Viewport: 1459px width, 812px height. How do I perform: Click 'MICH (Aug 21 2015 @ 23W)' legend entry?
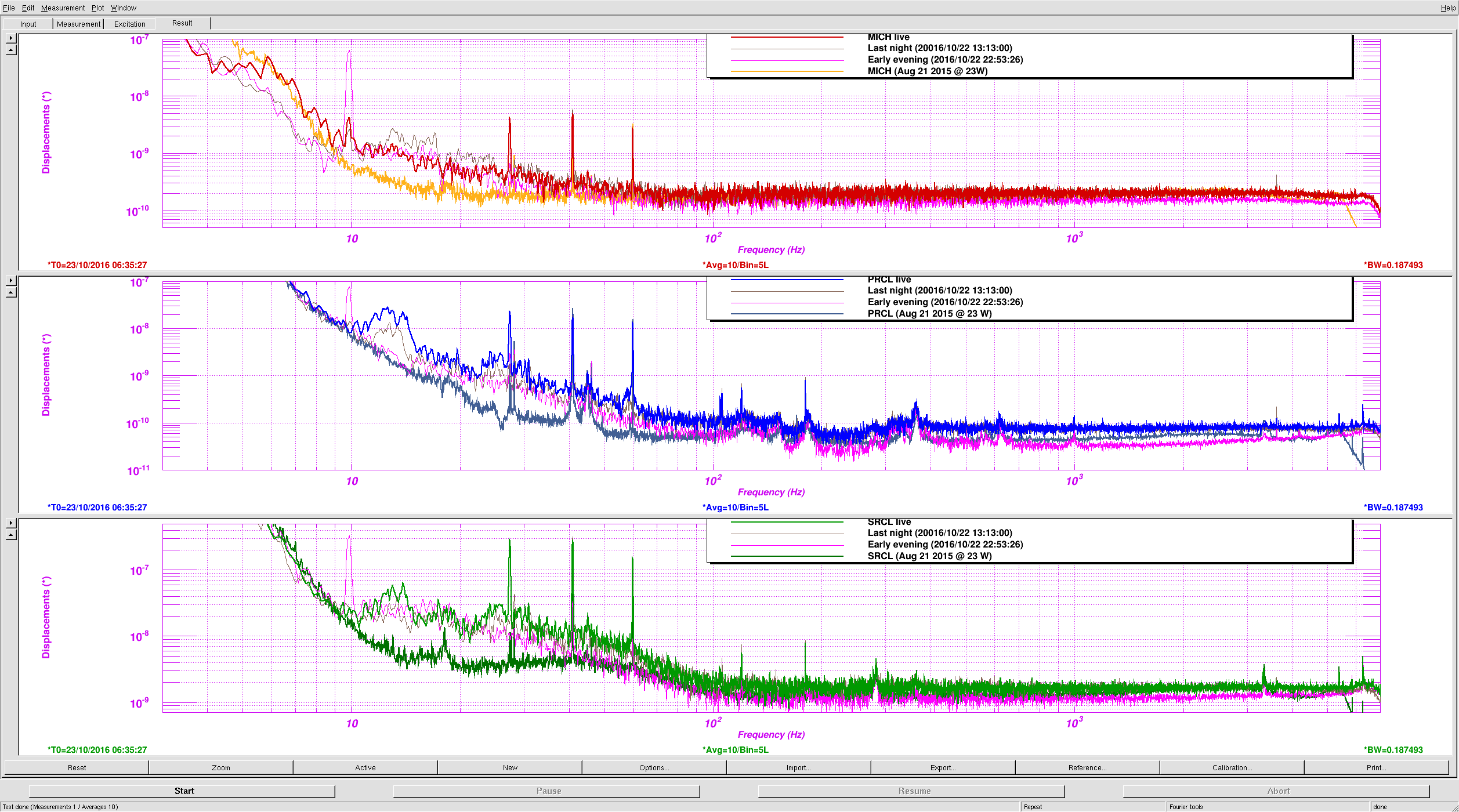[927, 71]
